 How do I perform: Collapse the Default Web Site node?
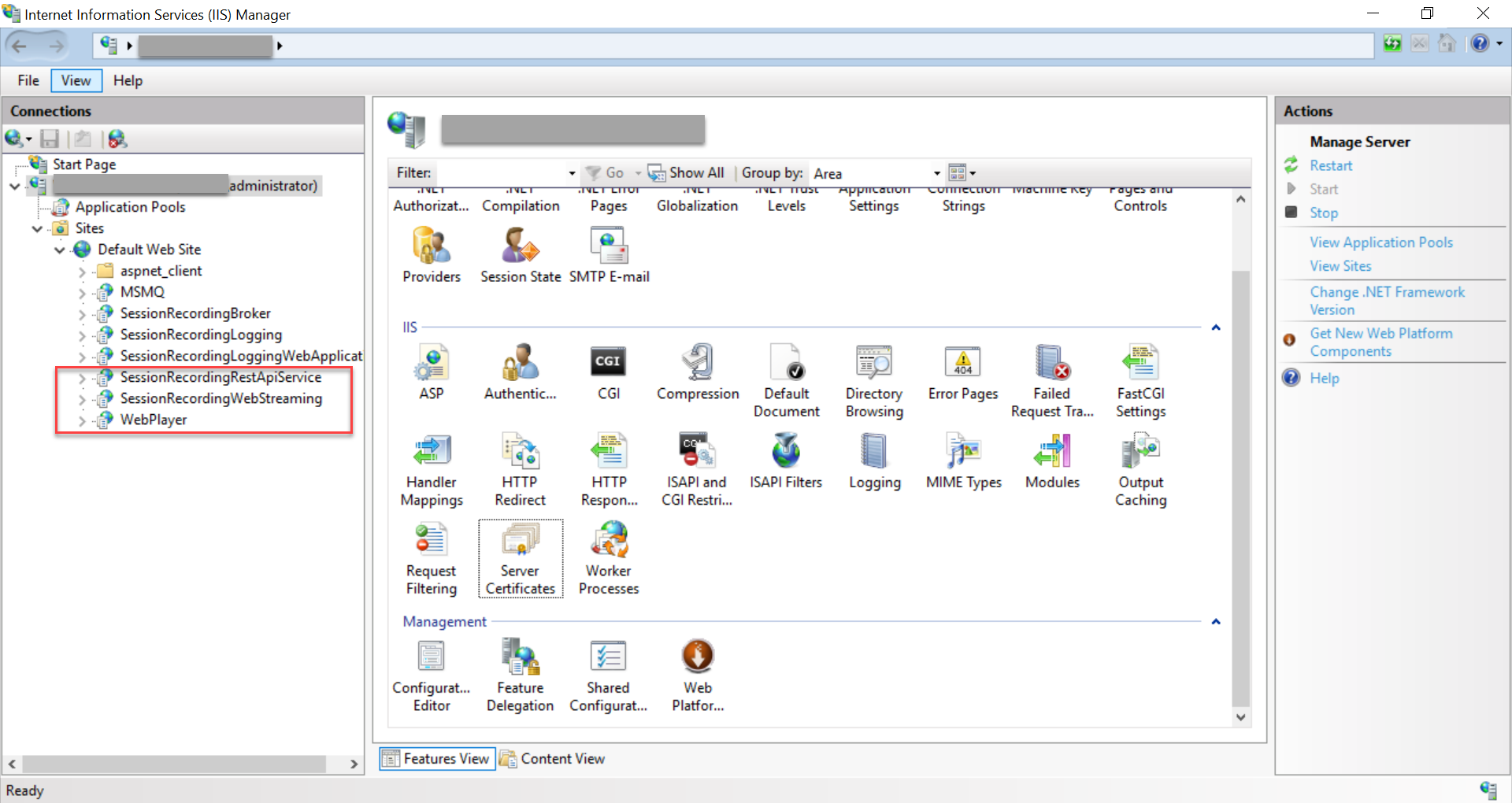[x=60, y=250]
